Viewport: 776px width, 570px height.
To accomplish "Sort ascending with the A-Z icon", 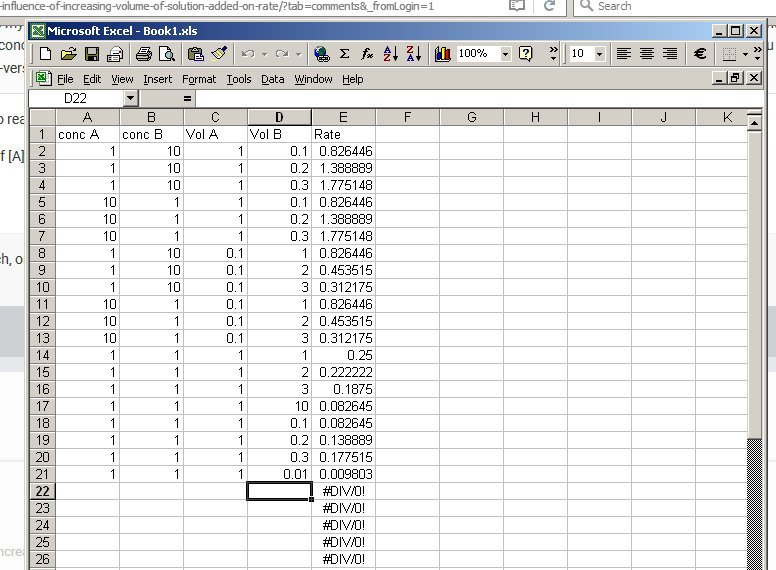I will (x=391, y=54).
